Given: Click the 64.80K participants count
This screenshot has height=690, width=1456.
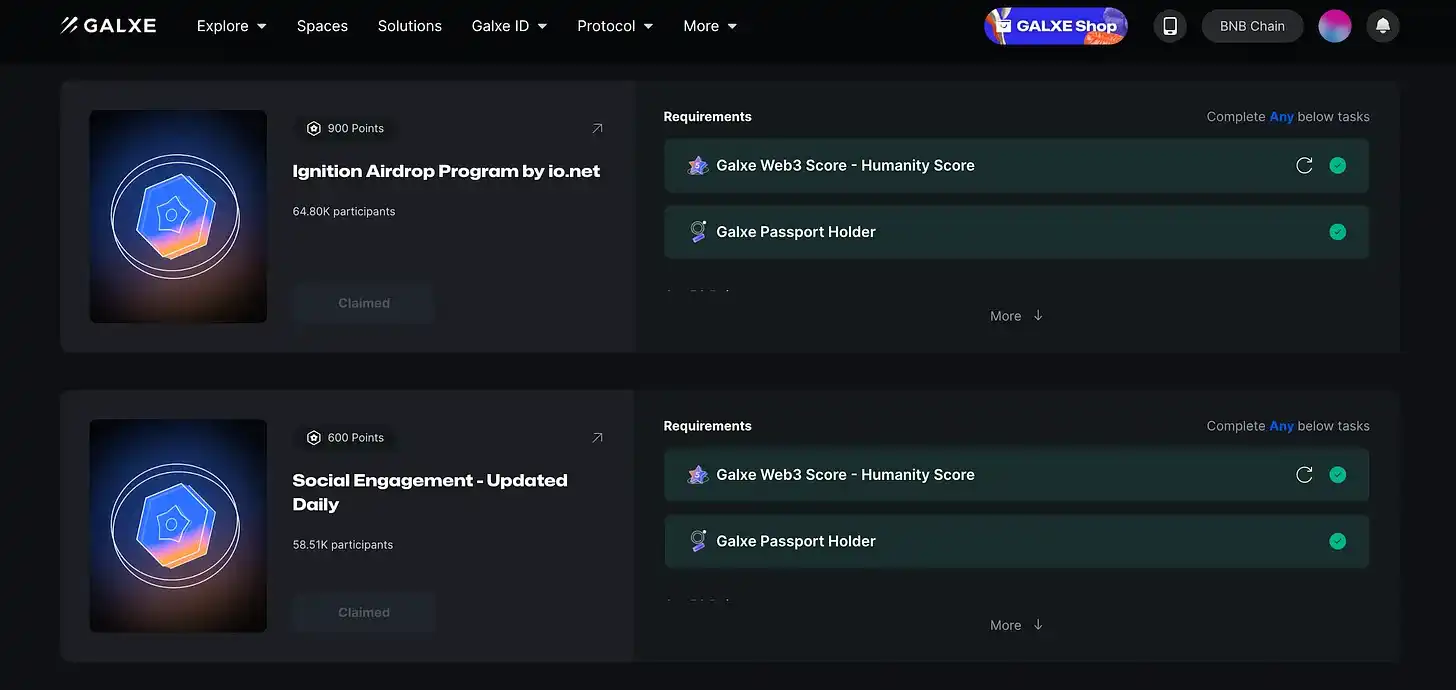Looking at the screenshot, I should pos(344,212).
